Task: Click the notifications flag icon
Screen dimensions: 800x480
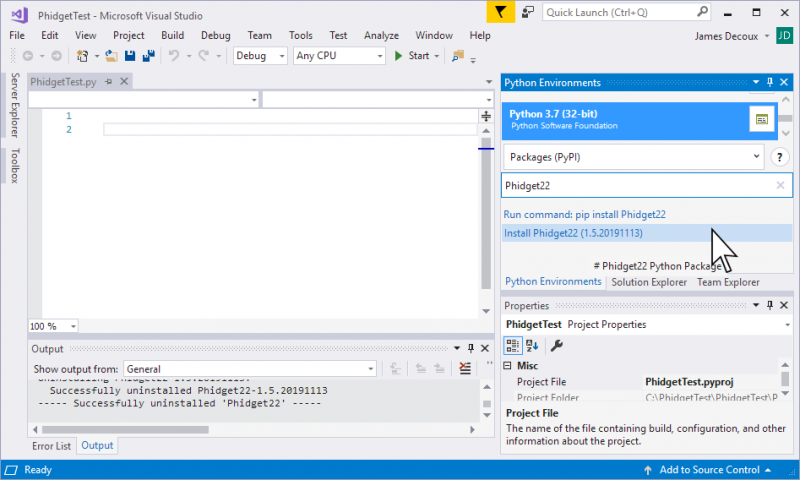Action: tap(500, 12)
